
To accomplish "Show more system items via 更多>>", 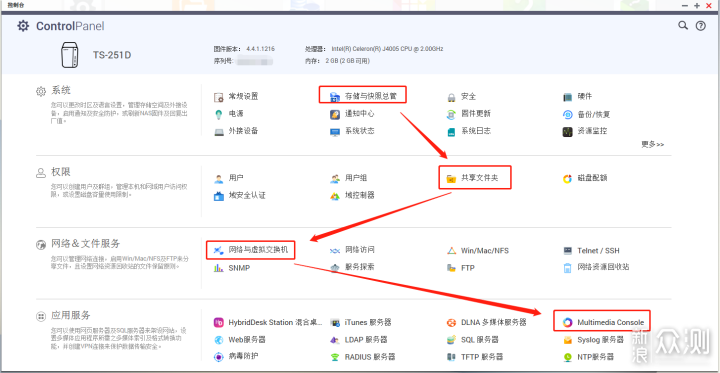I will [x=652, y=144].
